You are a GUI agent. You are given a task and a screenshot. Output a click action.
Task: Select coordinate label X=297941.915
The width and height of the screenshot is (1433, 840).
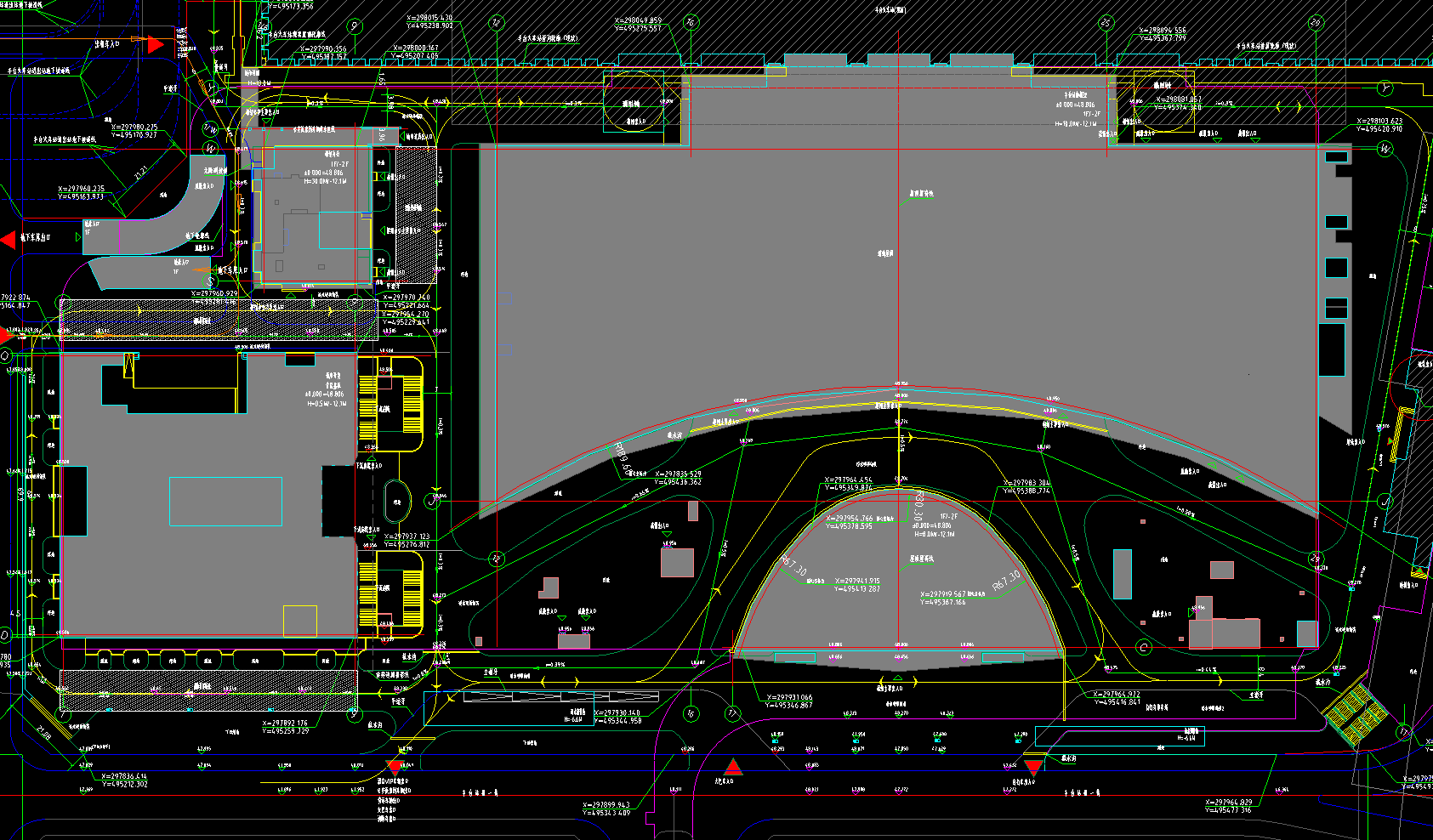pos(856,582)
